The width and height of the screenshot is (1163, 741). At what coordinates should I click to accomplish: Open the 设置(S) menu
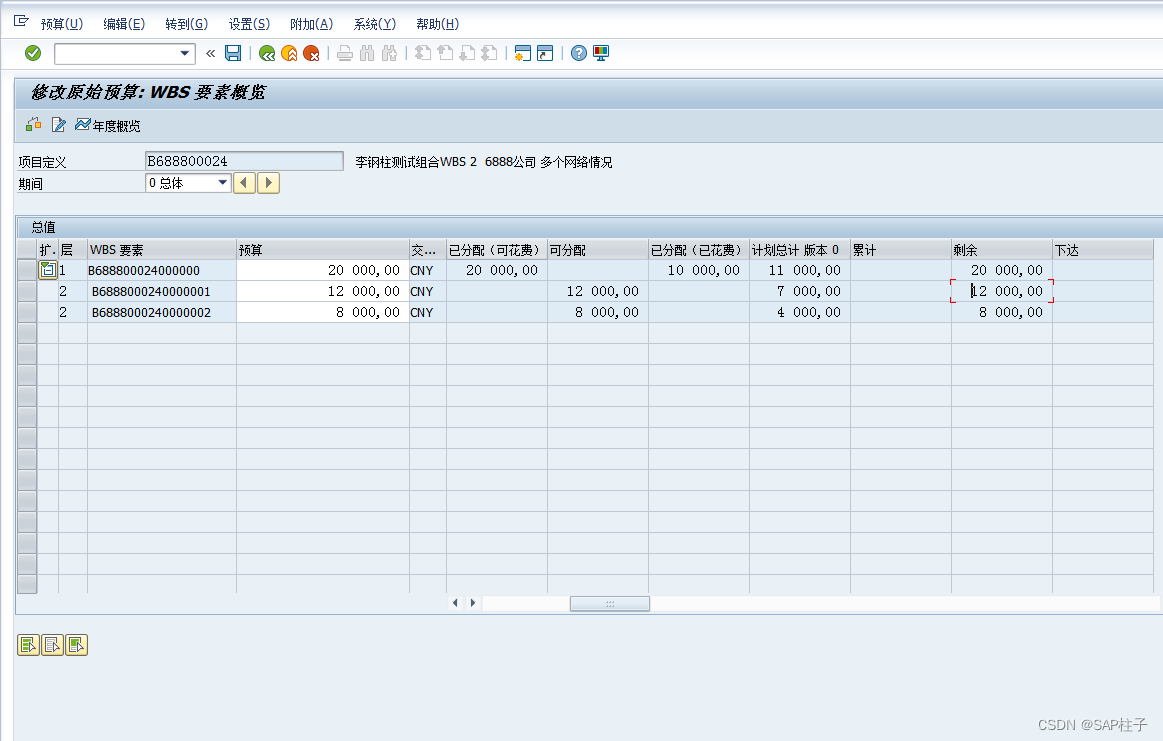coord(249,24)
